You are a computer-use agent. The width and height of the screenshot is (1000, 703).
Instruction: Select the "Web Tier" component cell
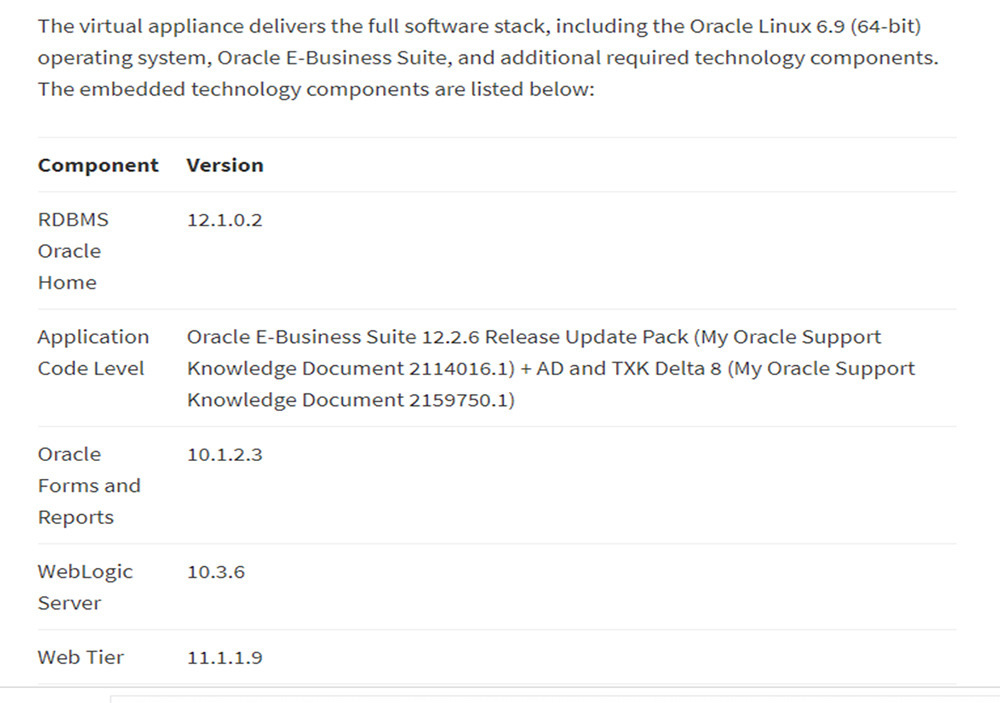coord(81,657)
